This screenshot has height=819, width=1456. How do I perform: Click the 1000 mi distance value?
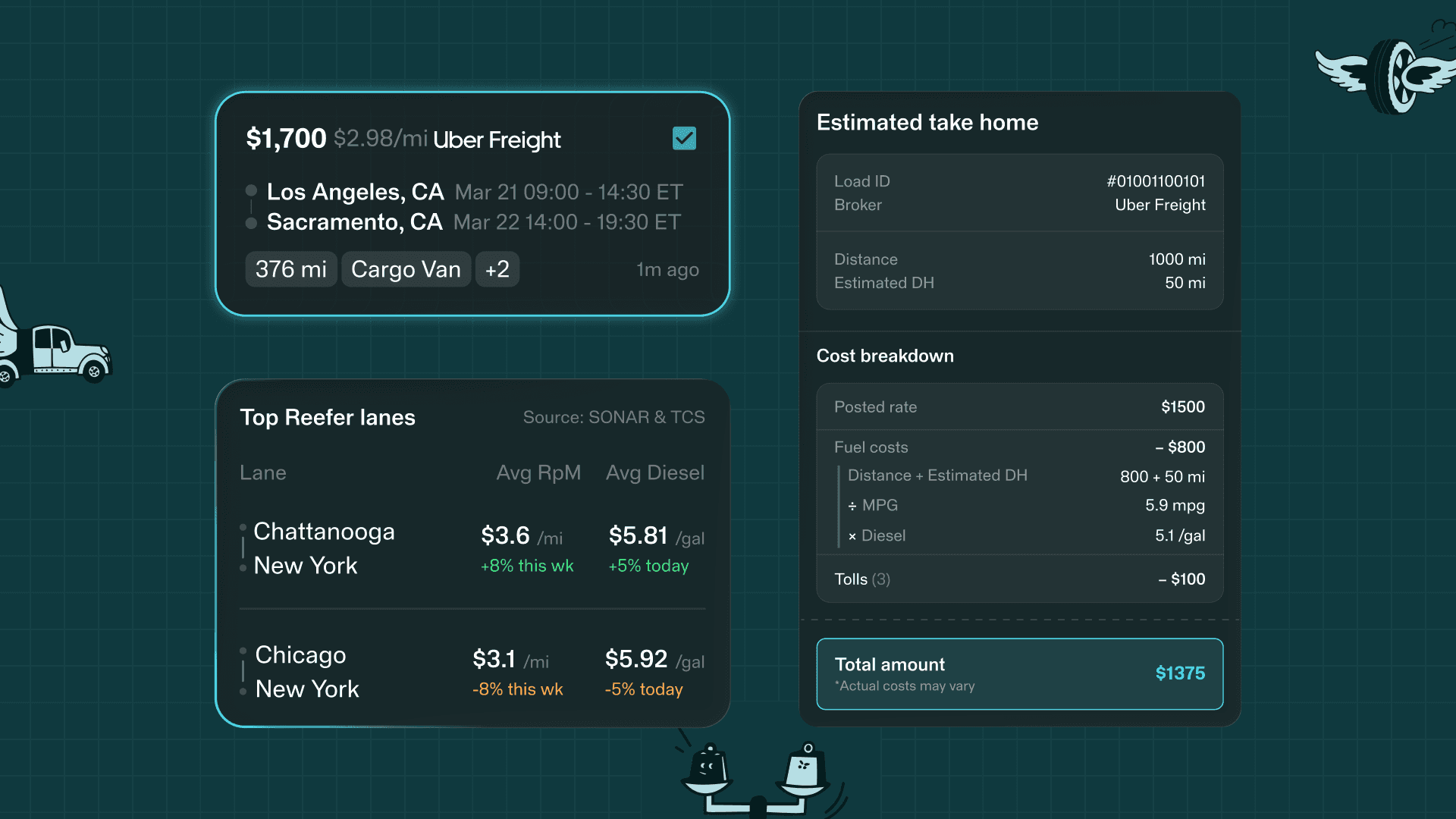click(1177, 260)
